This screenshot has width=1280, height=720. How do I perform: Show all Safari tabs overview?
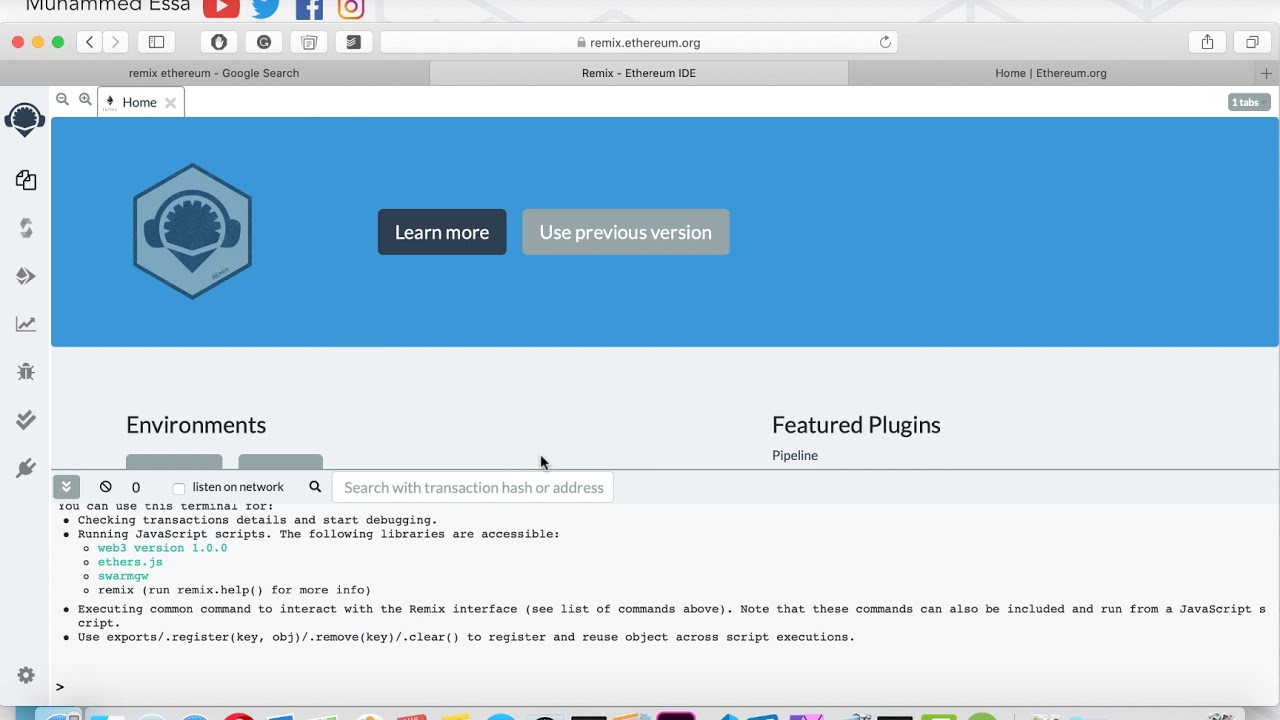coord(1252,42)
